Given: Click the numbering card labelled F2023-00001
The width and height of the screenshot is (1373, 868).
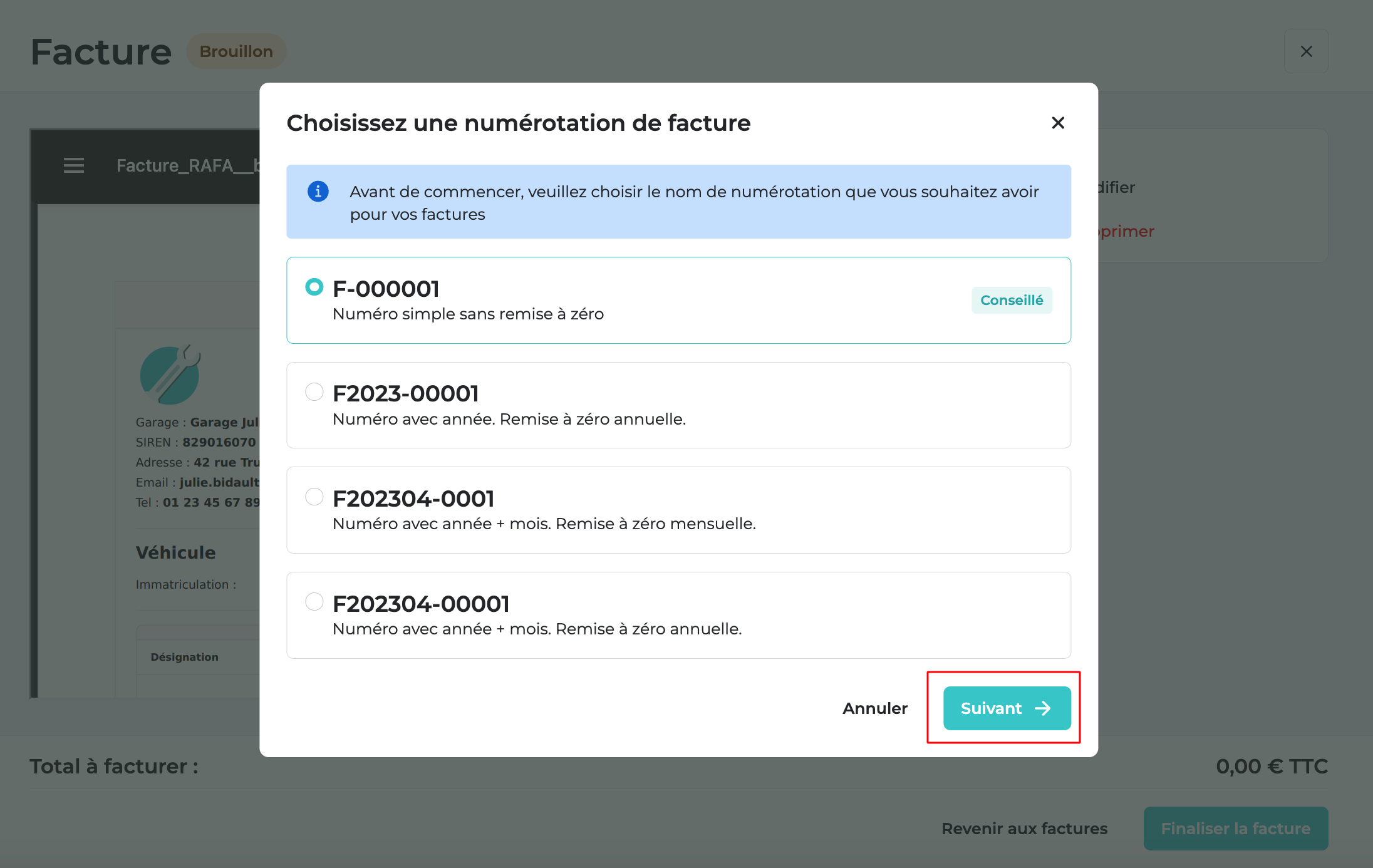Looking at the screenshot, I should click(678, 405).
